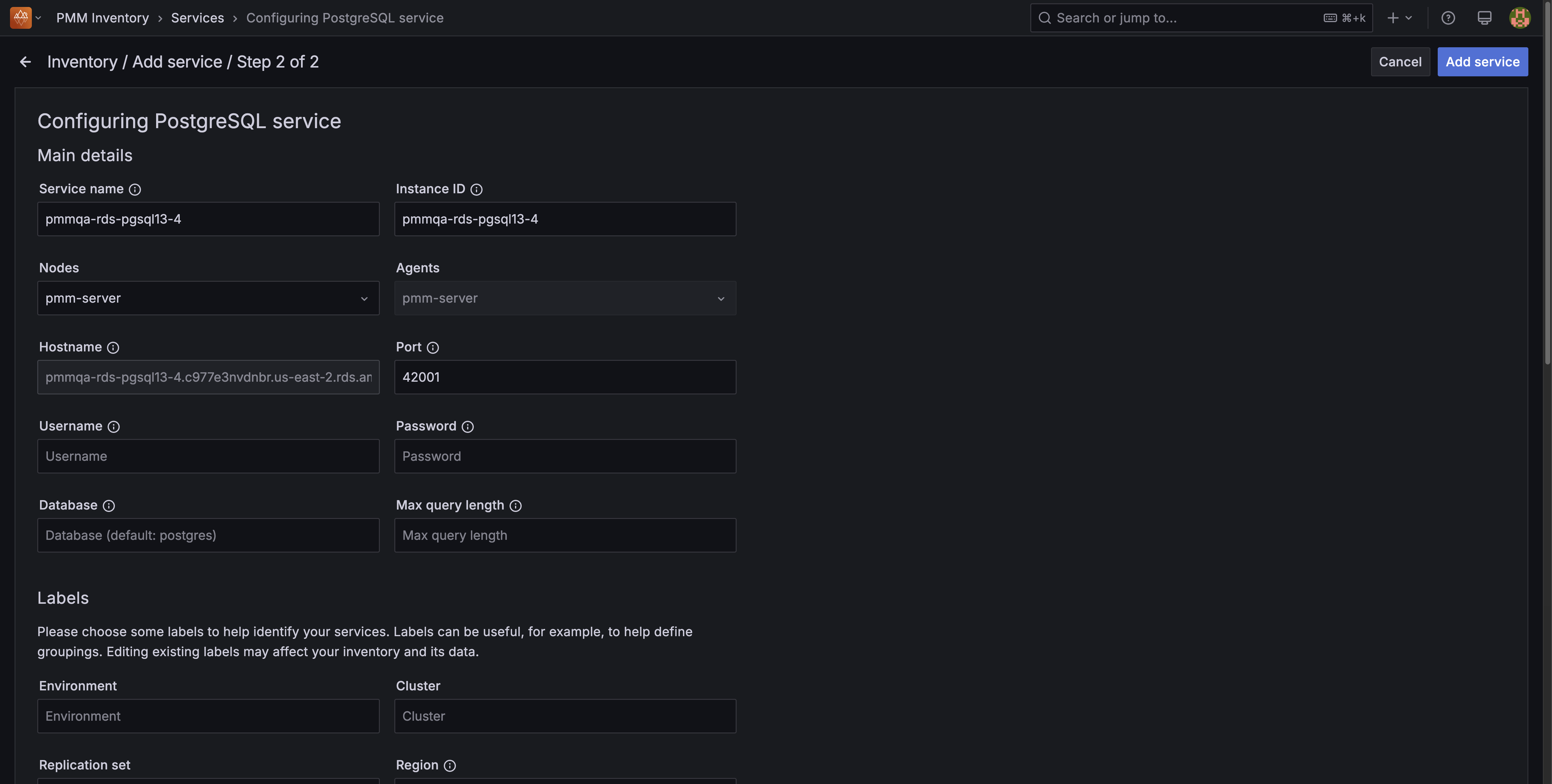Show the Port info tooltip icon

(x=433, y=347)
